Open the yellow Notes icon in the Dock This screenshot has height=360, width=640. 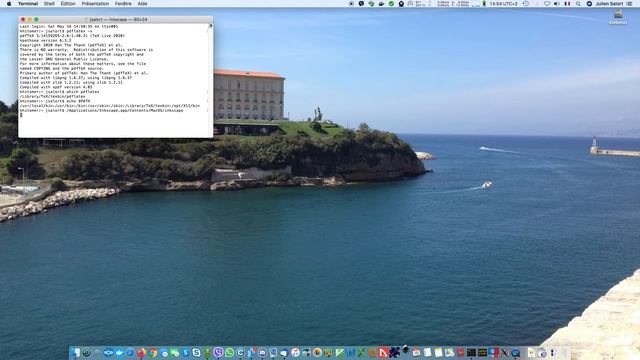click(x=438, y=352)
